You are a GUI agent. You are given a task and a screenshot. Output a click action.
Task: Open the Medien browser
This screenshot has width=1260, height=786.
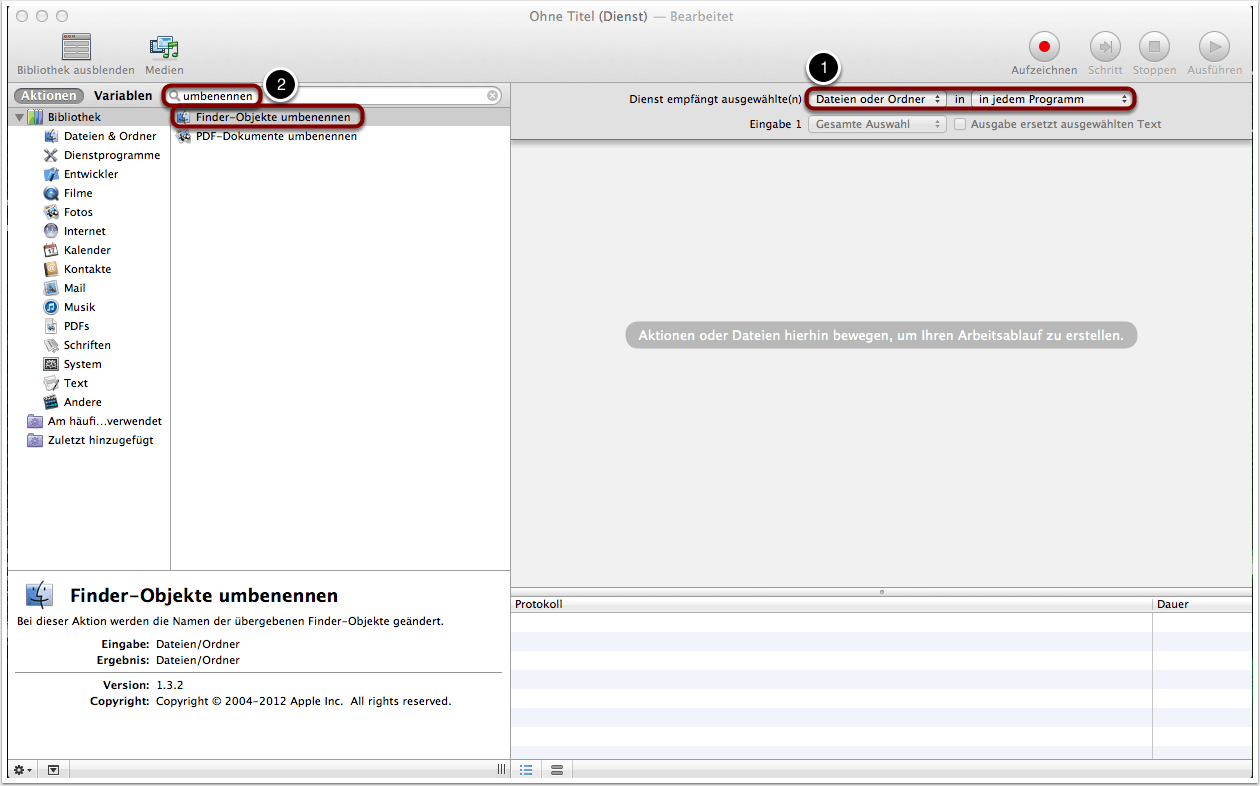[x=164, y=55]
